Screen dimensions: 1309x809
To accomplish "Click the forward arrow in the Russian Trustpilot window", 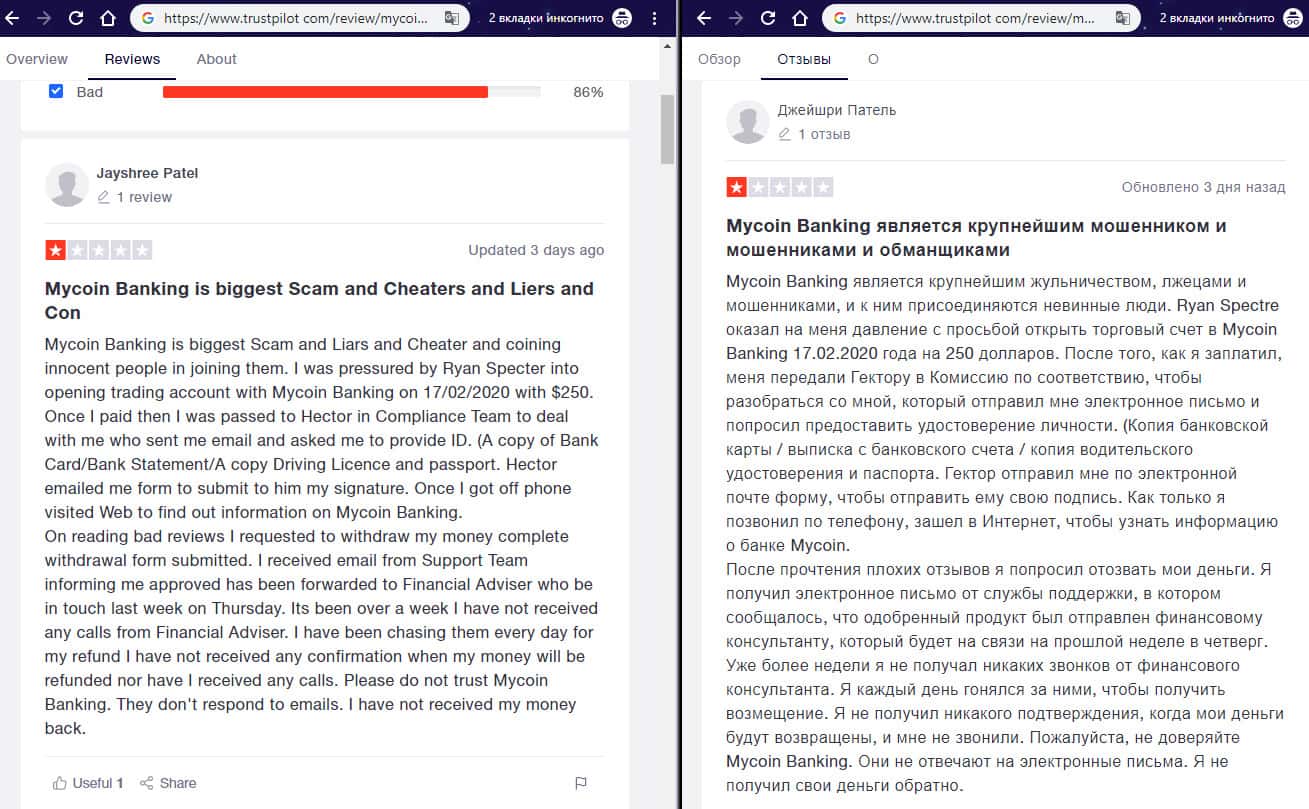I will coord(735,18).
